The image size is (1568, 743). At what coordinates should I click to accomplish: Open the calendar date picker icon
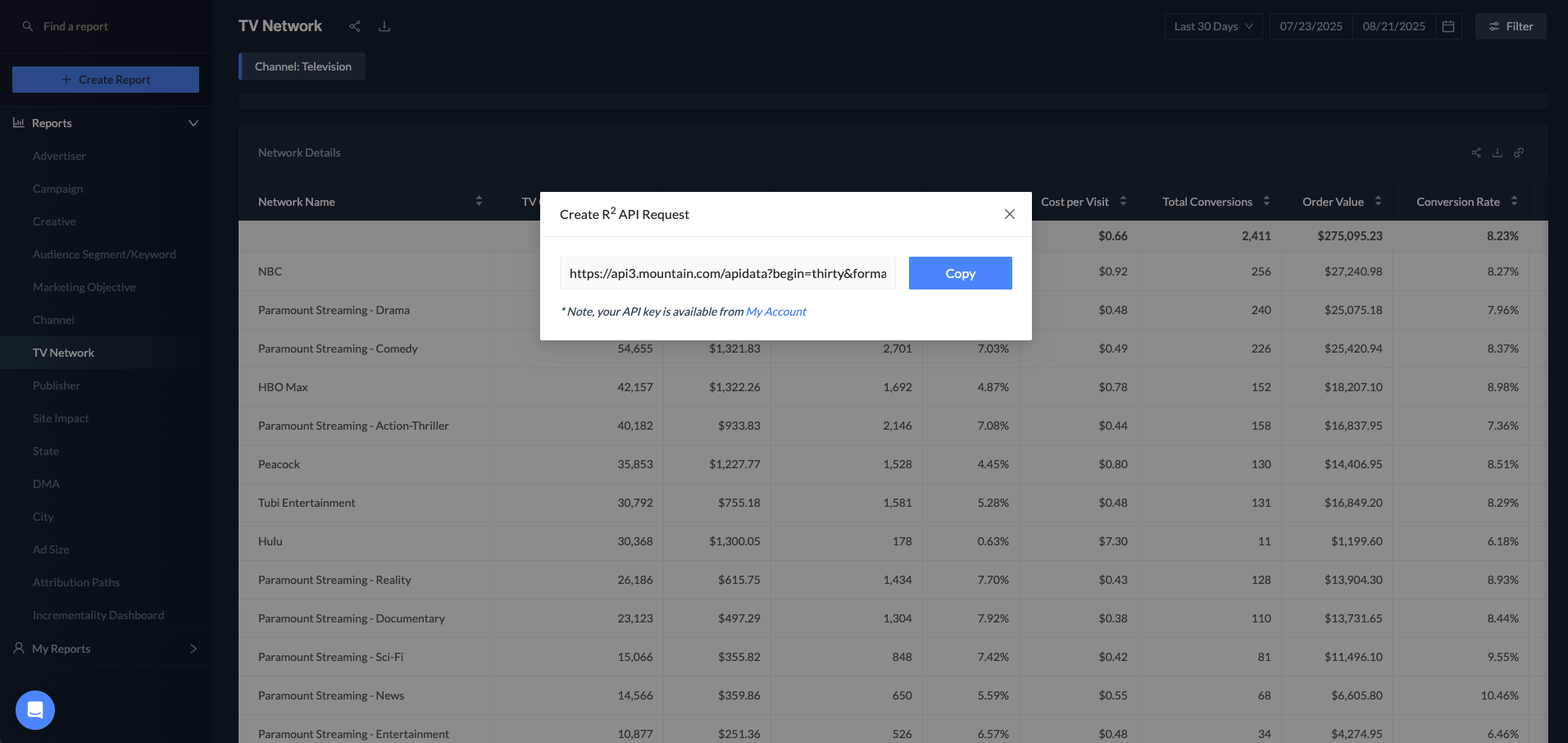coord(1448,26)
